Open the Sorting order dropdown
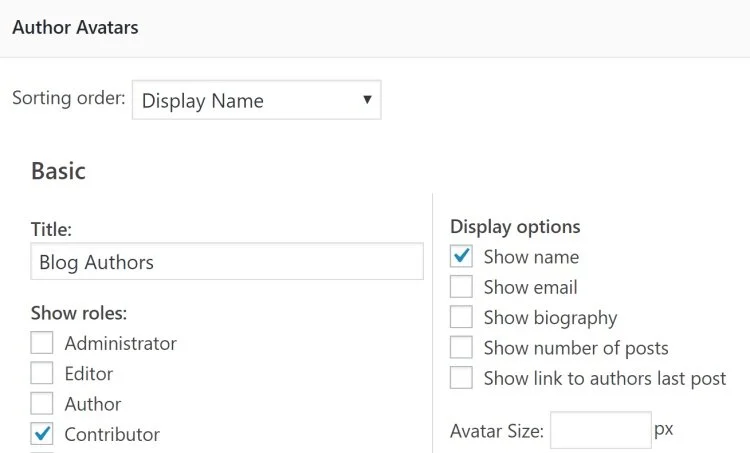The width and height of the screenshot is (750, 453). 256,100
